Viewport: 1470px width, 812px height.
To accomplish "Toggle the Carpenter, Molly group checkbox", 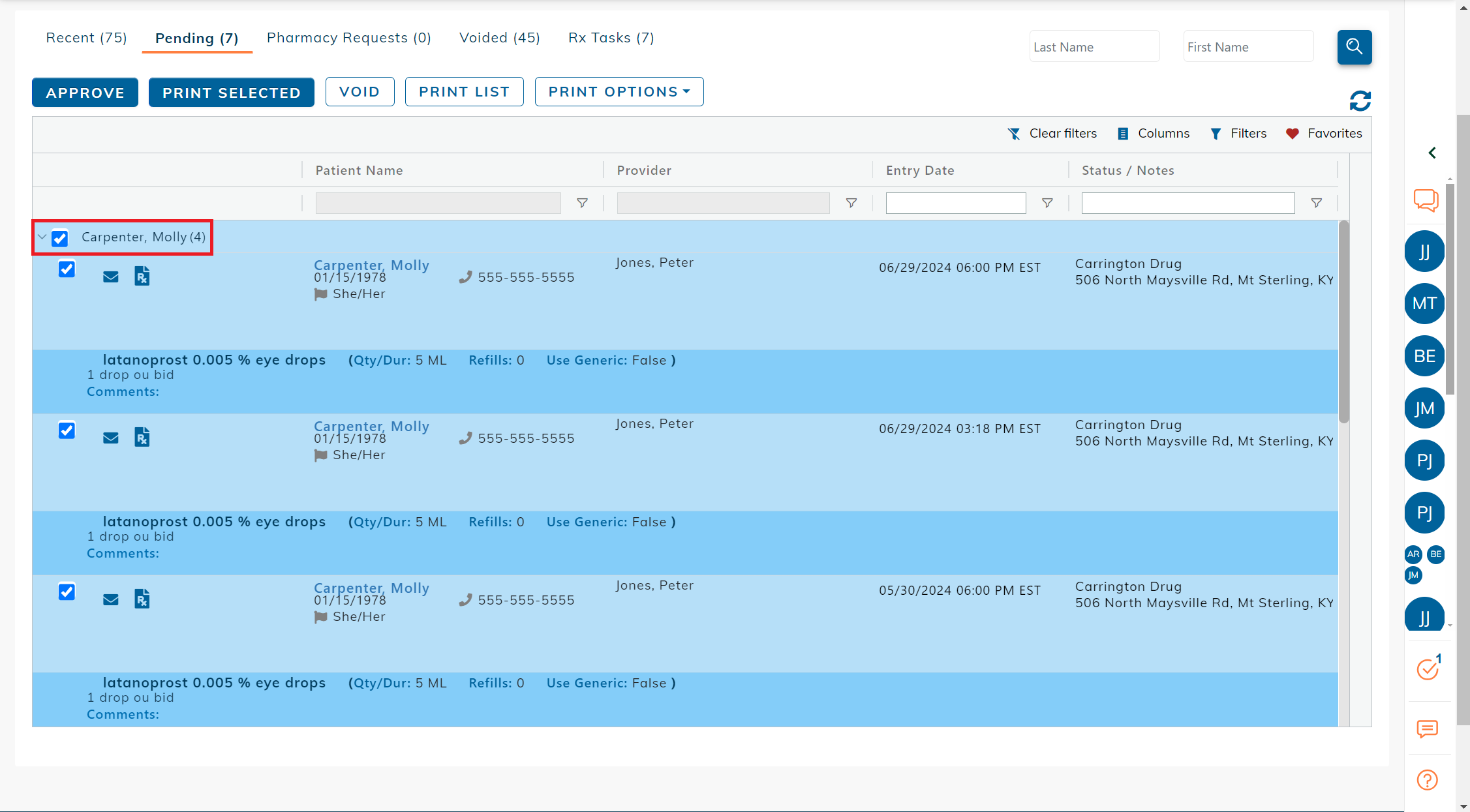I will (60, 238).
